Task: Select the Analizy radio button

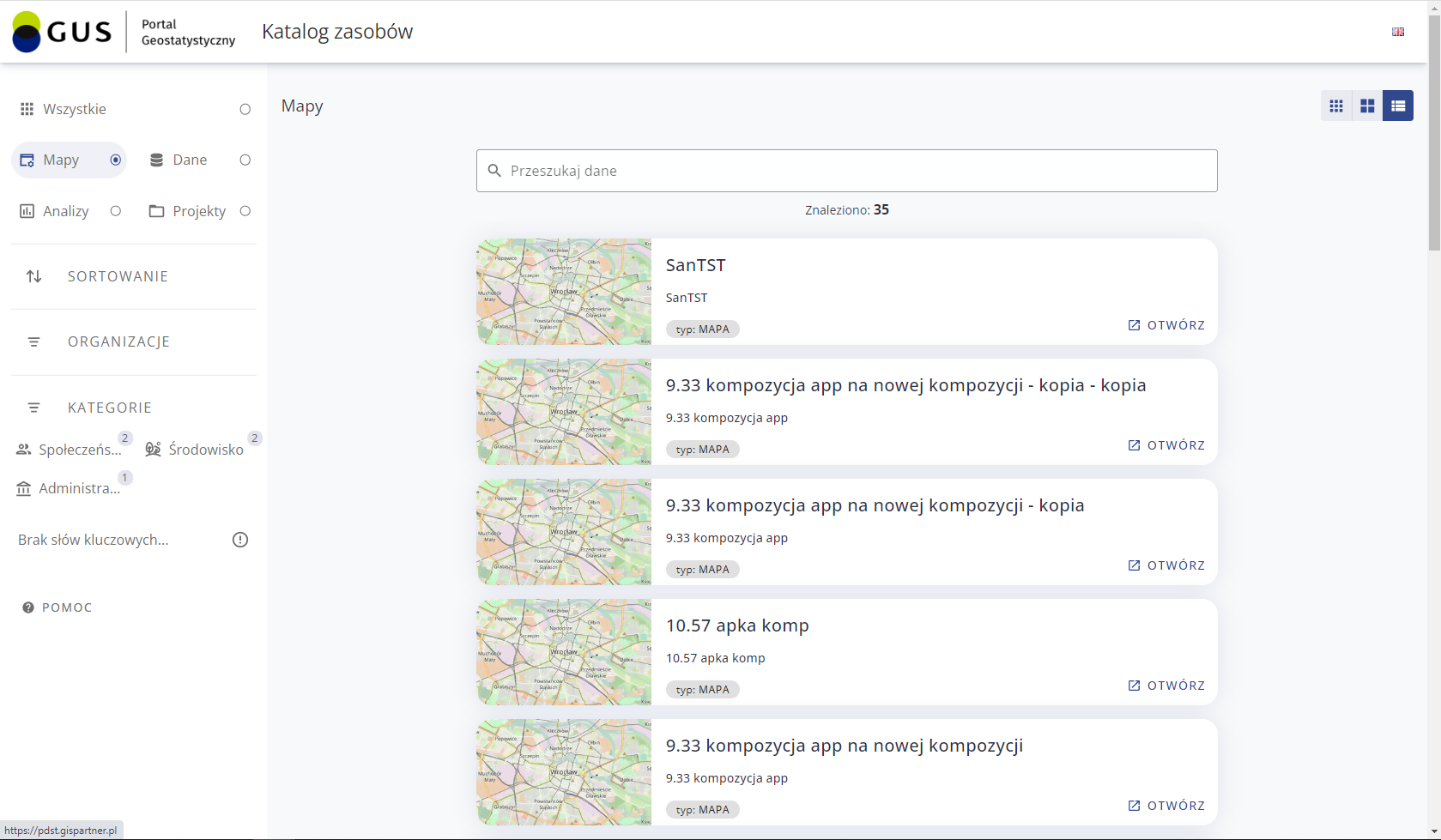Action: (x=116, y=211)
